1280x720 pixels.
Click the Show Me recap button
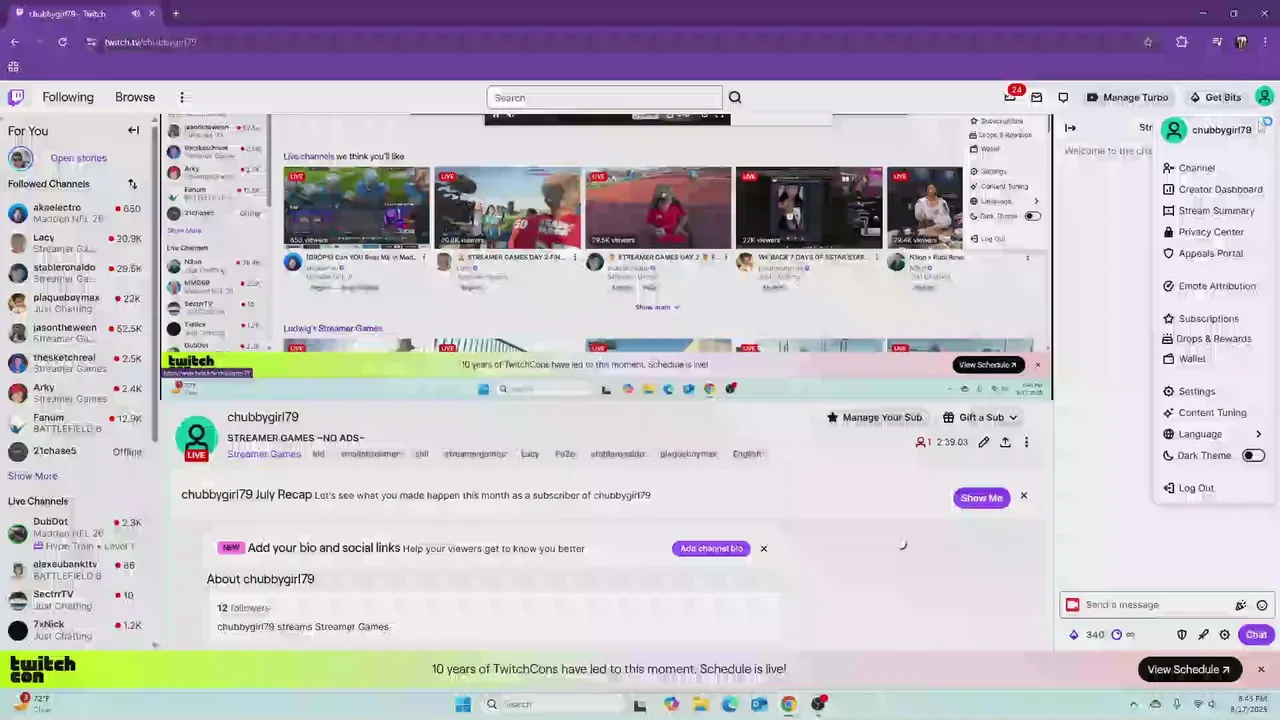tap(981, 498)
